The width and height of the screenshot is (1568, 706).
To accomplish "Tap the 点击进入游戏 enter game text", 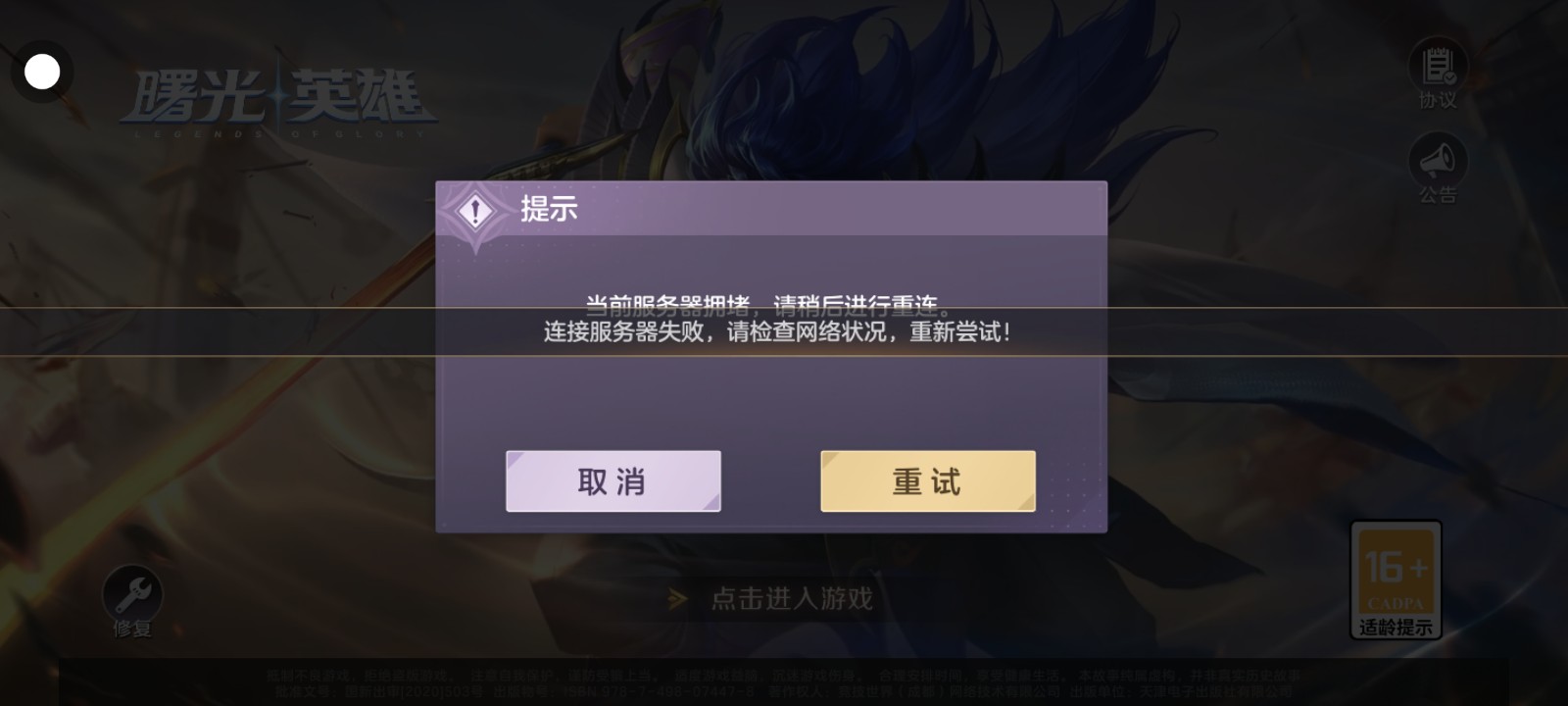I will tap(792, 598).
